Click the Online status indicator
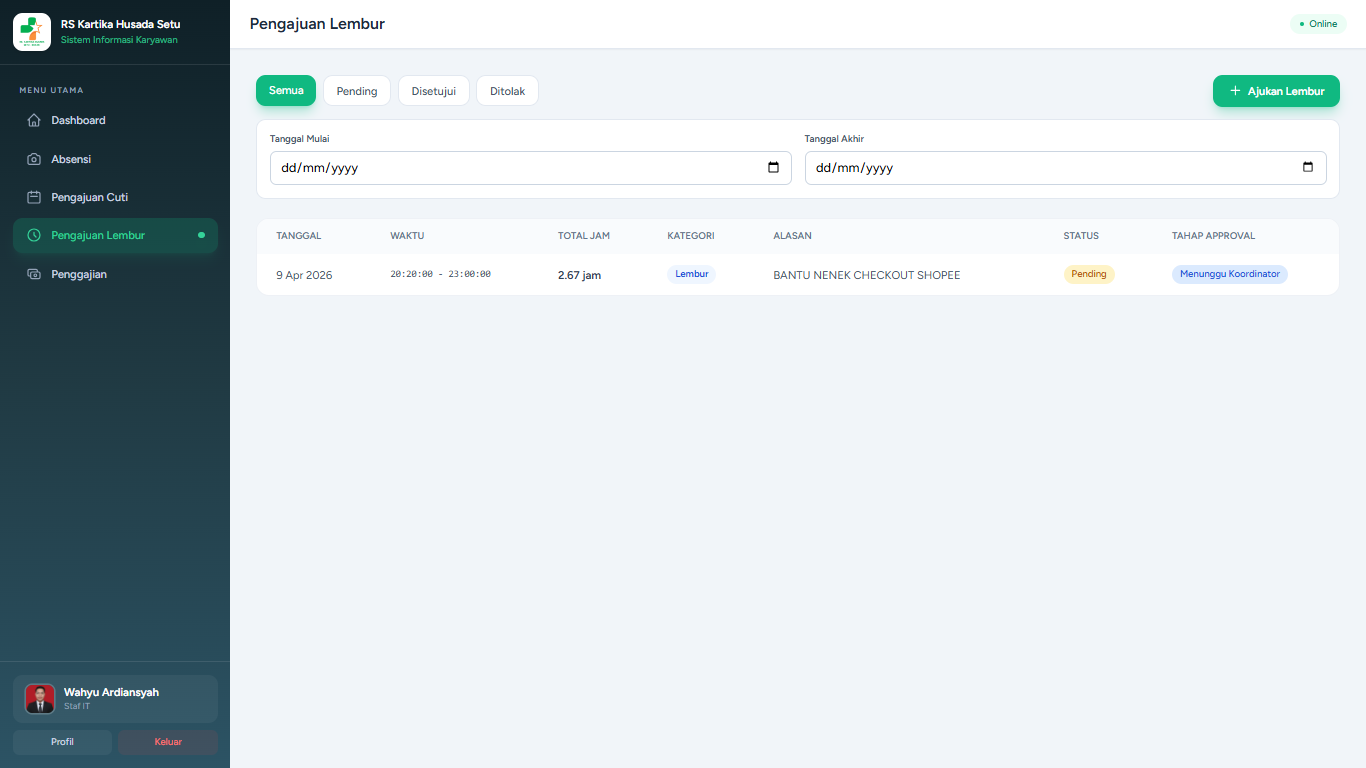This screenshot has height=768, width=1366. point(1318,24)
